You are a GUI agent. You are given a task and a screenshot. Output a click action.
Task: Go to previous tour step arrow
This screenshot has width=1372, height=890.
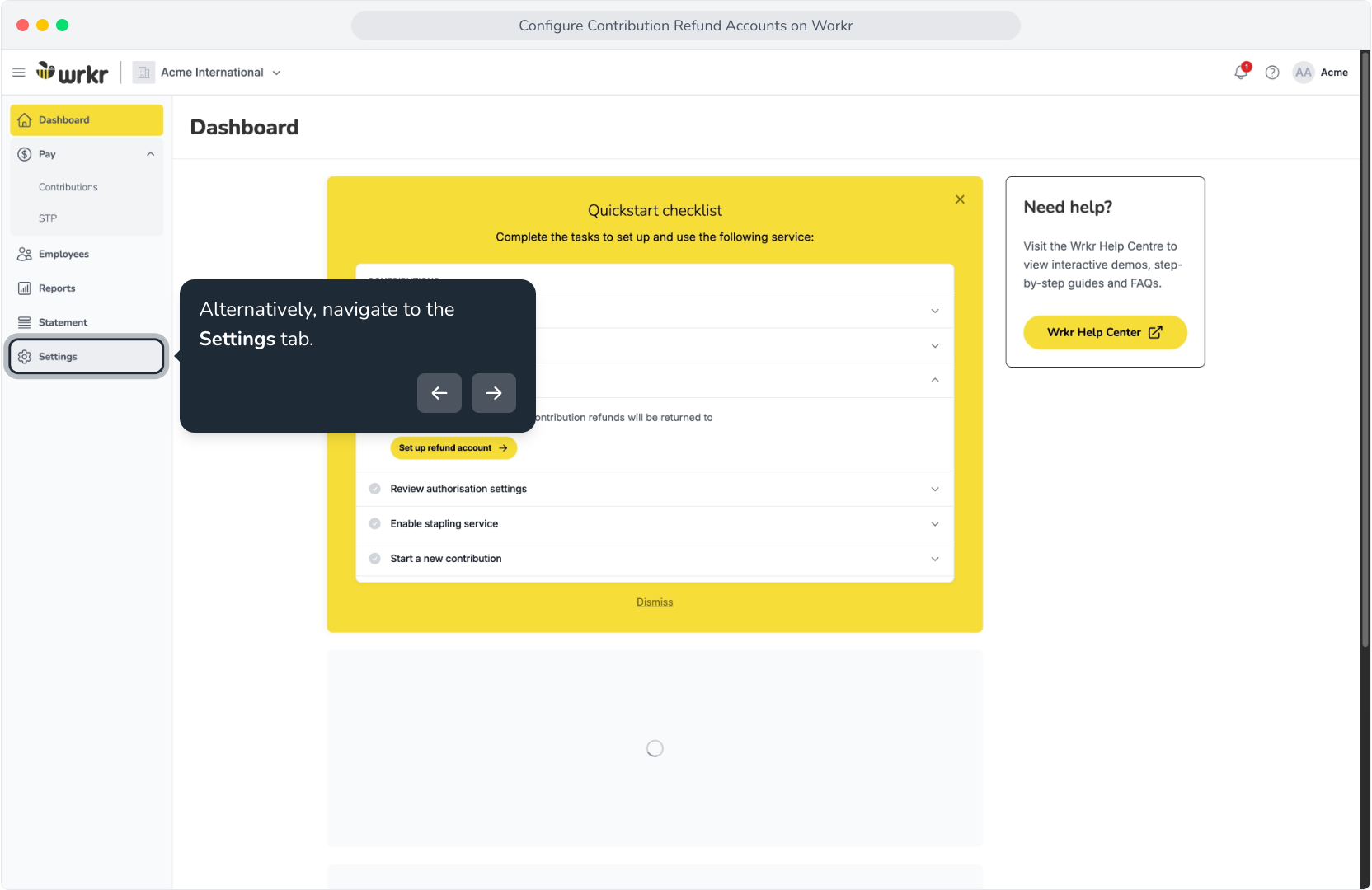[439, 393]
